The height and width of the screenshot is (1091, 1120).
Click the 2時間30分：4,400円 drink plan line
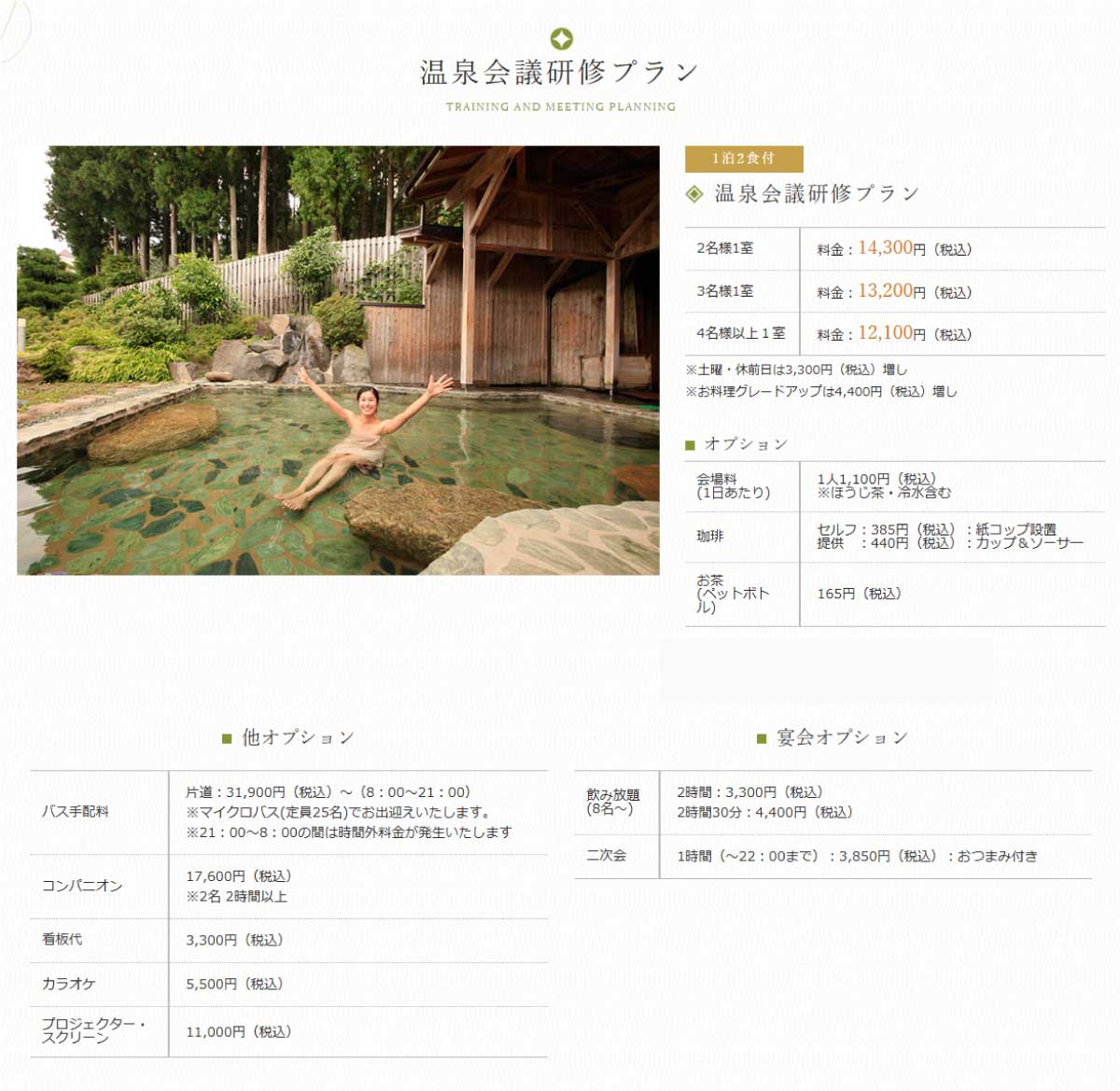click(765, 813)
